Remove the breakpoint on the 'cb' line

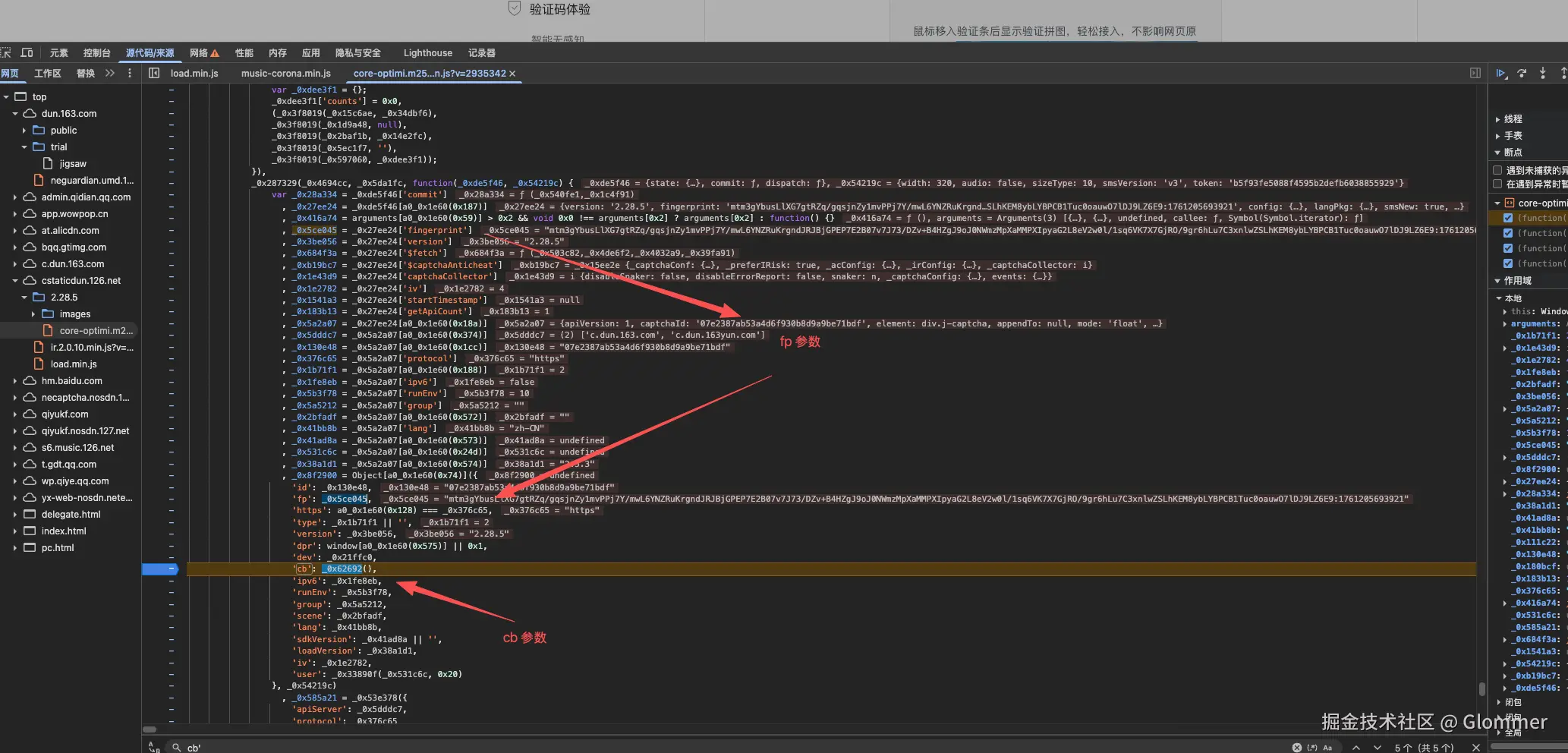pos(160,569)
